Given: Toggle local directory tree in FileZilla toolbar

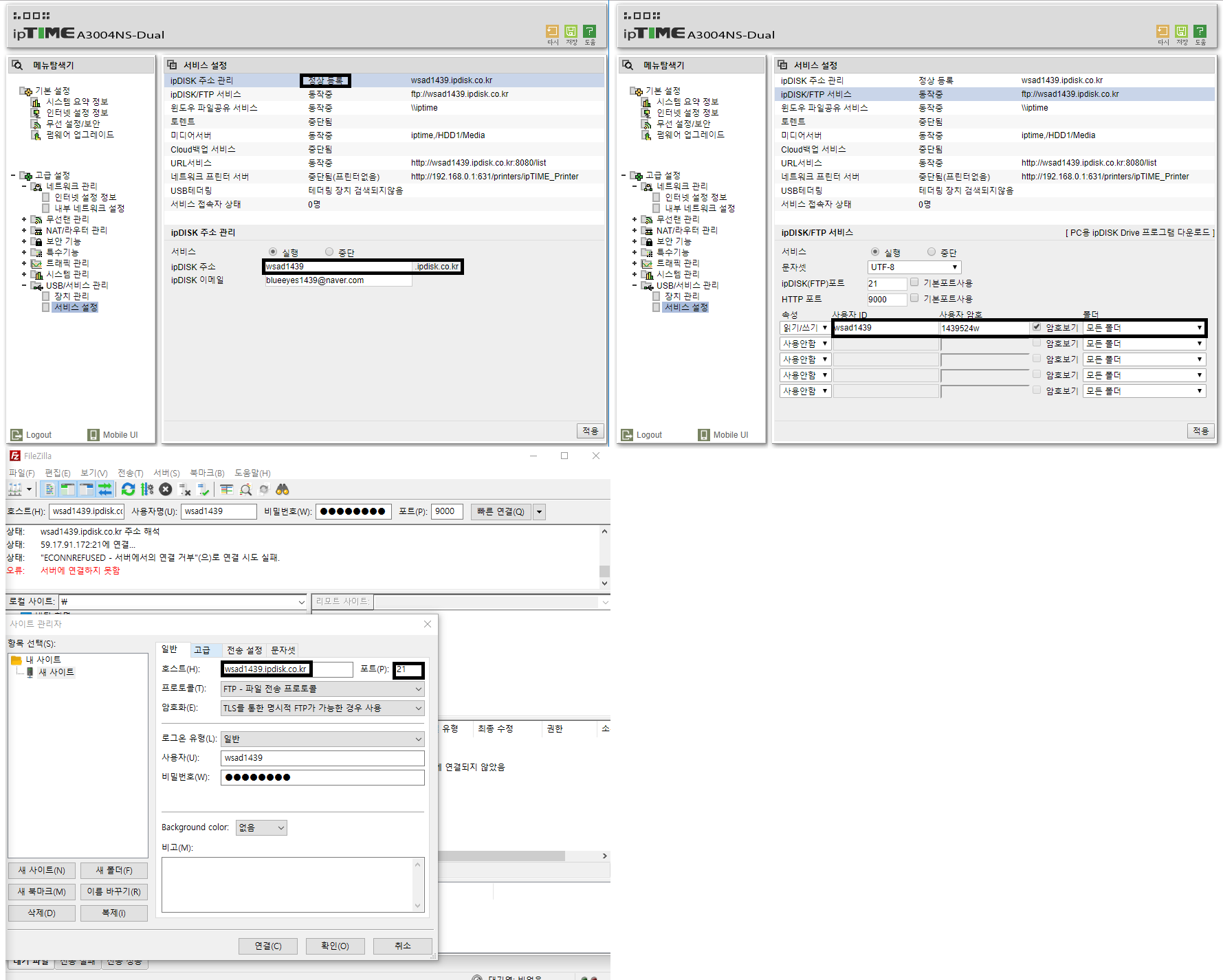Looking at the screenshot, I should click(x=67, y=489).
